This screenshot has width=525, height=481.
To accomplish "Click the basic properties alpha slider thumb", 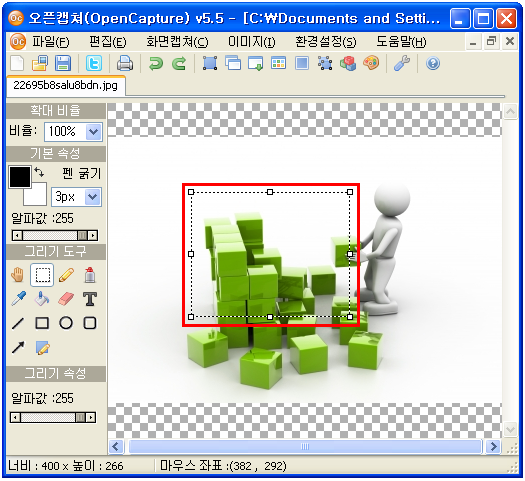I will (x=82, y=235).
